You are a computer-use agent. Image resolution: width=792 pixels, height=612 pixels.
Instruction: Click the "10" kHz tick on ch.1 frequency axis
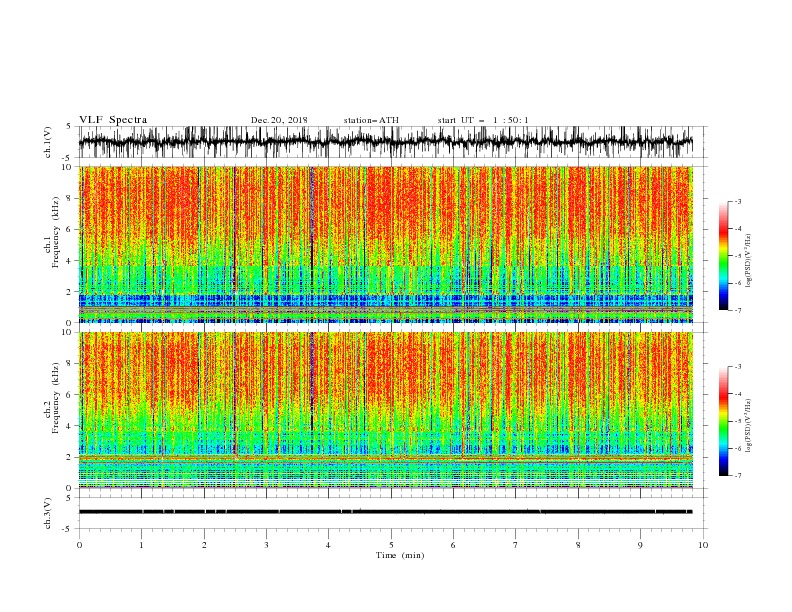pyautogui.click(x=67, y=167)
